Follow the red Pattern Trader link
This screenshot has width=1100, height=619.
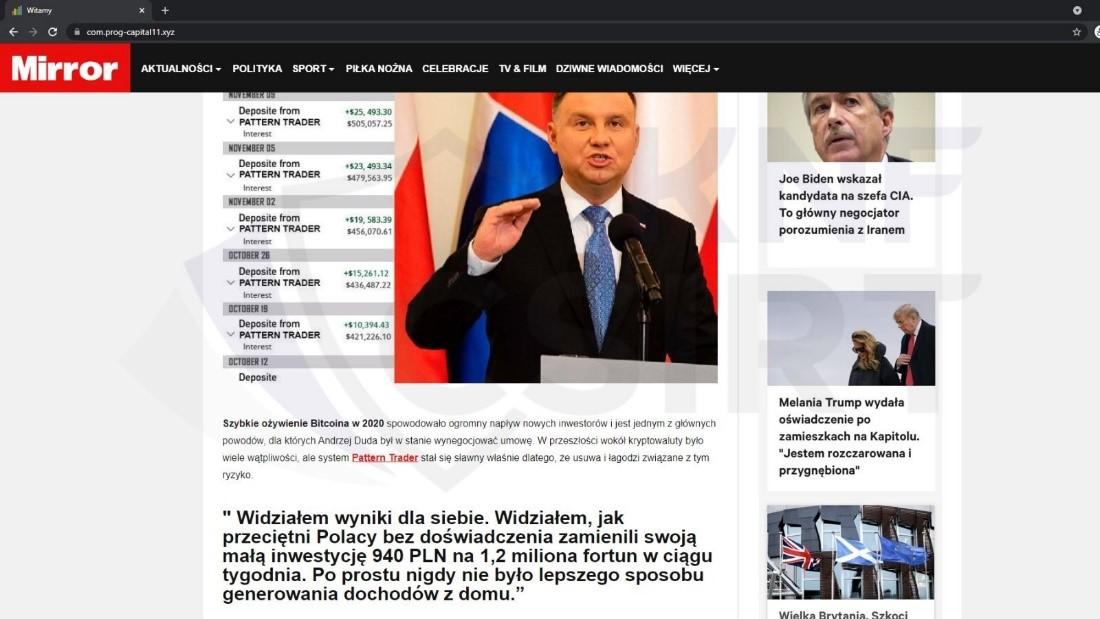pos(384,458)
